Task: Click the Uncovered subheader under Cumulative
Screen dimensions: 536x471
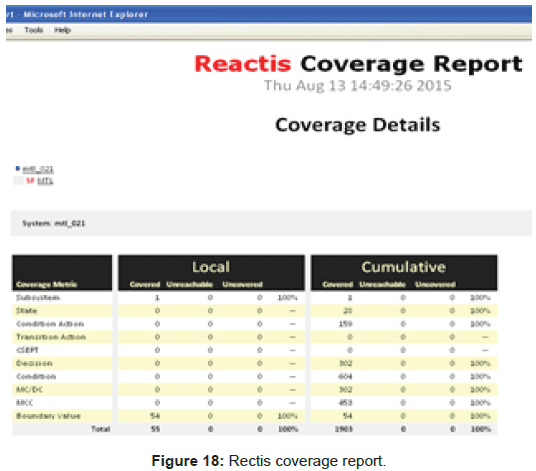Action: (x=435, y=284)
